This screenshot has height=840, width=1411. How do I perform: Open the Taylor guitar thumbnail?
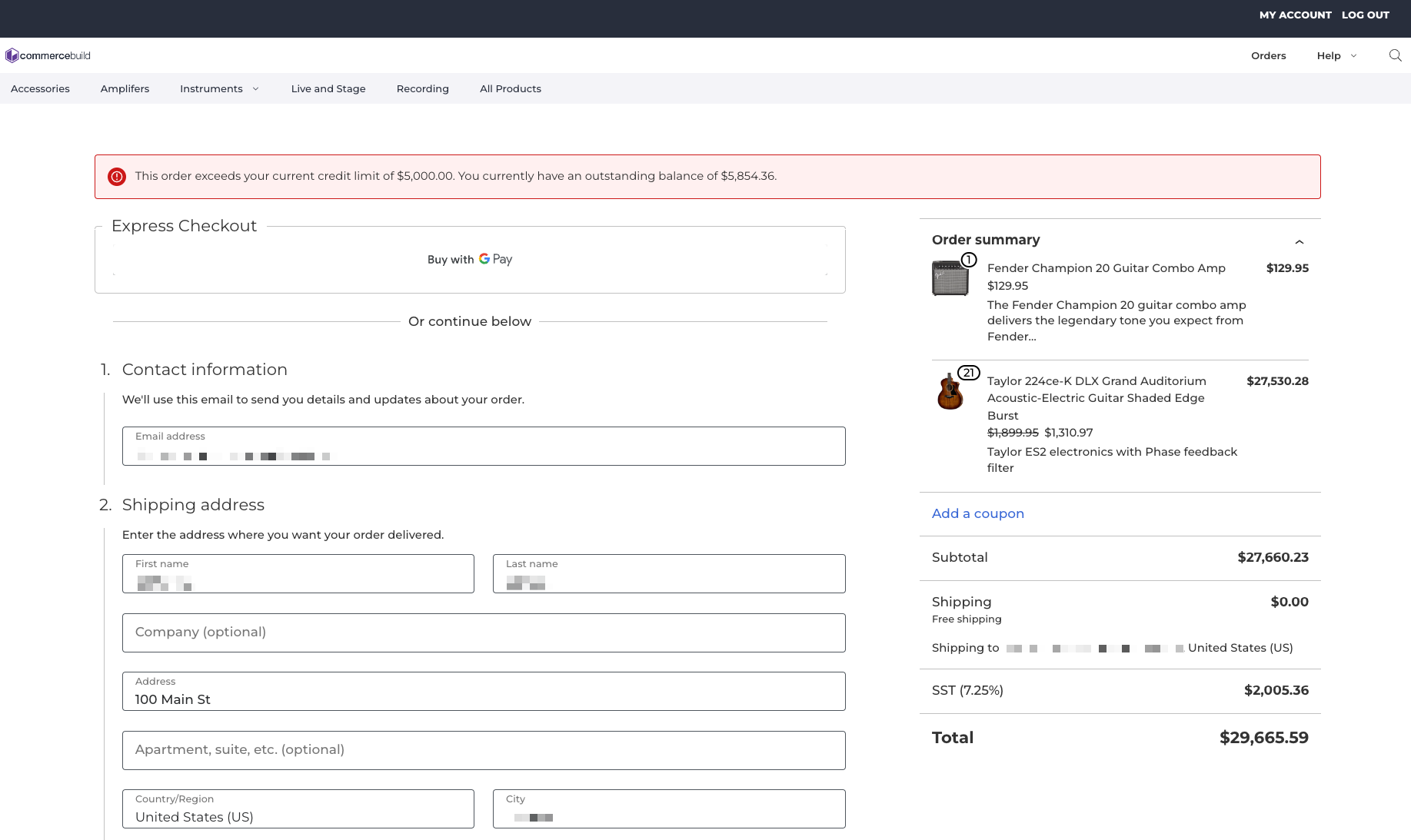(950, 391)
